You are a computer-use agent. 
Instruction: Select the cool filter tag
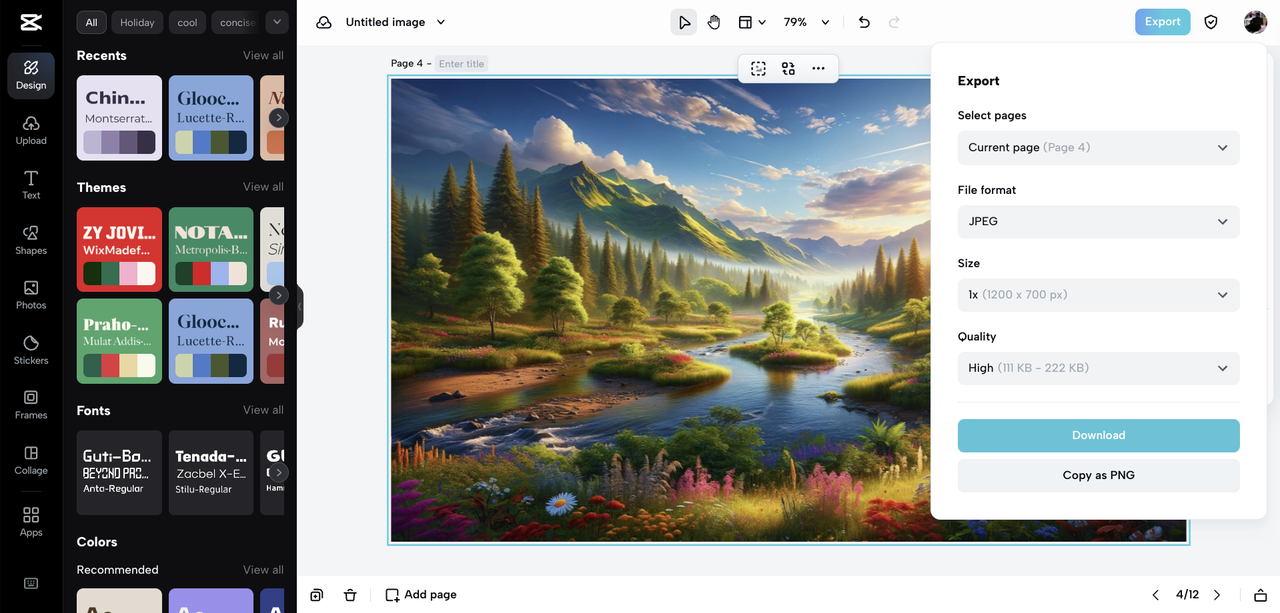click(188, 22)
